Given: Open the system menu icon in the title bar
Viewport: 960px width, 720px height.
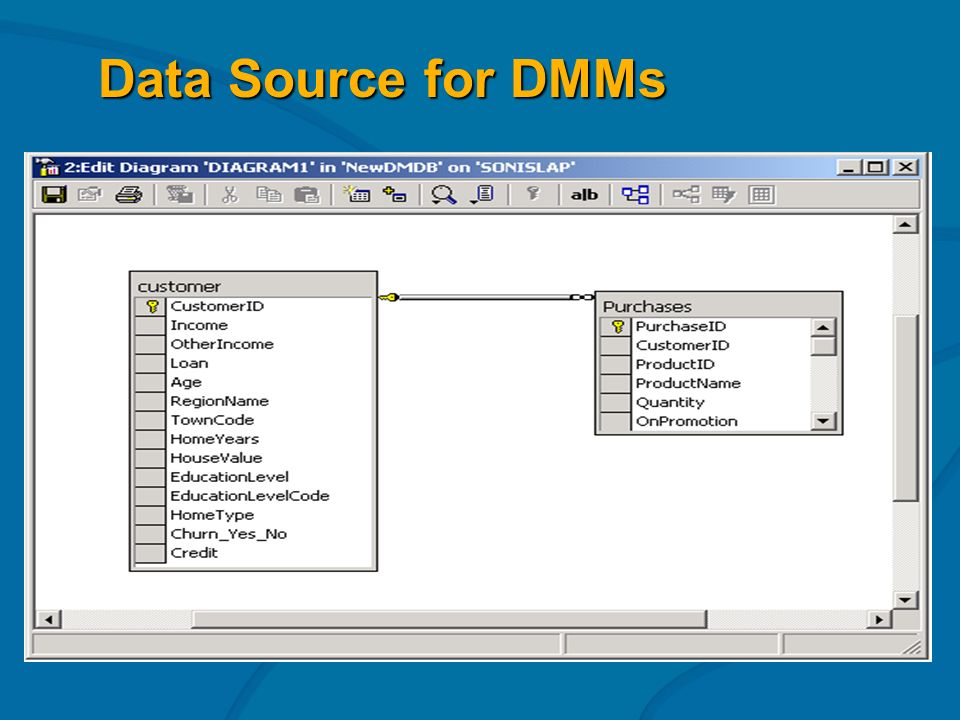Looking at the screenshot, I should [47, 167].
